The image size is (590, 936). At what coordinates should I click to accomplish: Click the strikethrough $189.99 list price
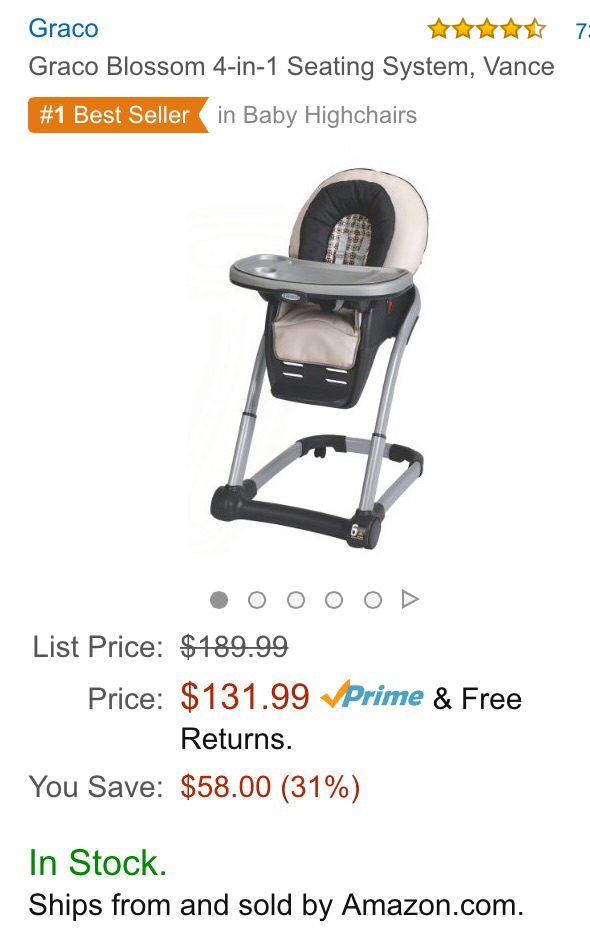234,646
